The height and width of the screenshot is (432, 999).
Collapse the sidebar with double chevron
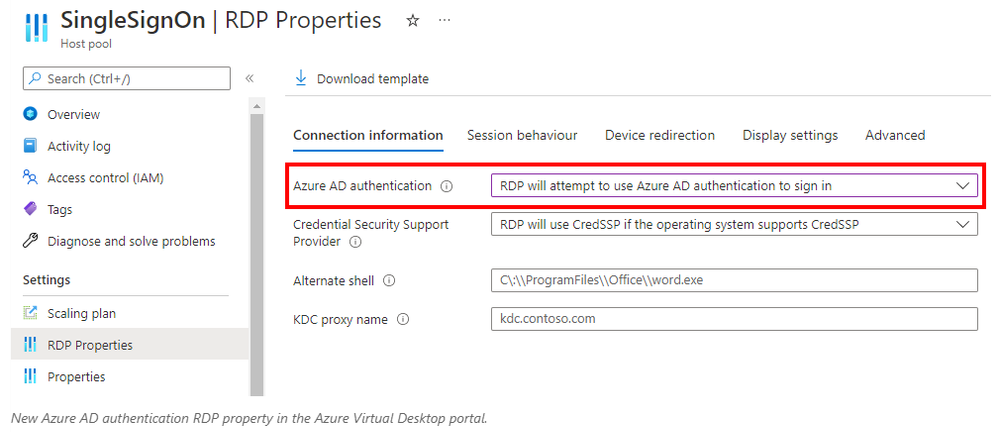(250, 78)
